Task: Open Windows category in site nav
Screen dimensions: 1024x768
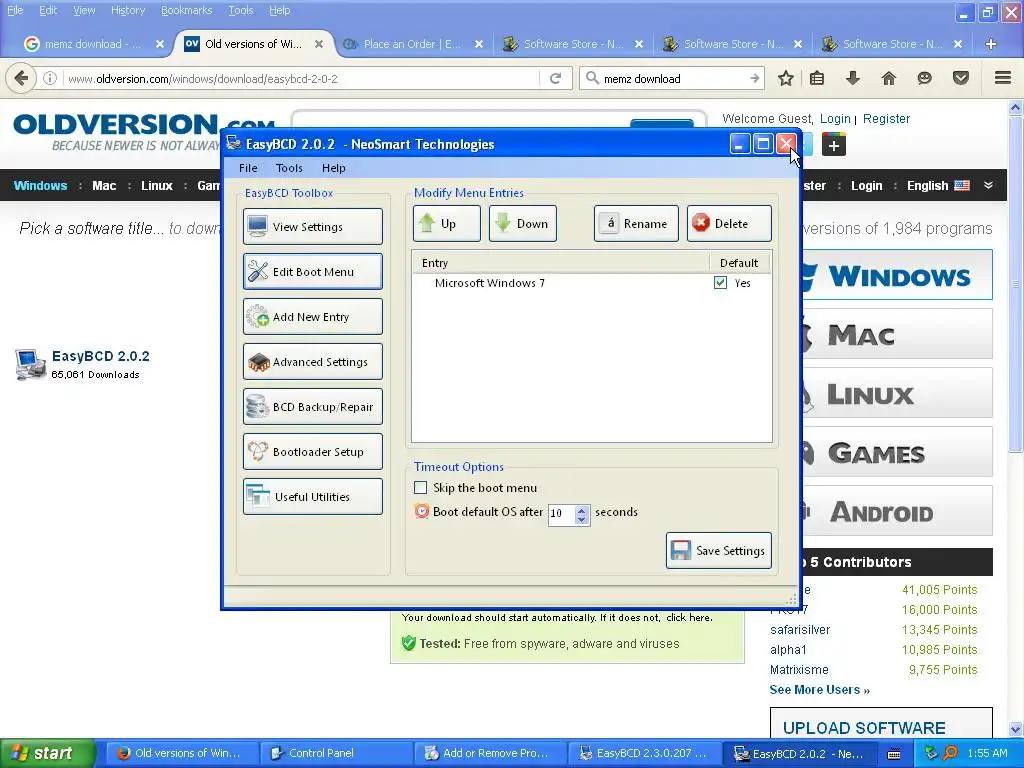Action: pos(40,185)
